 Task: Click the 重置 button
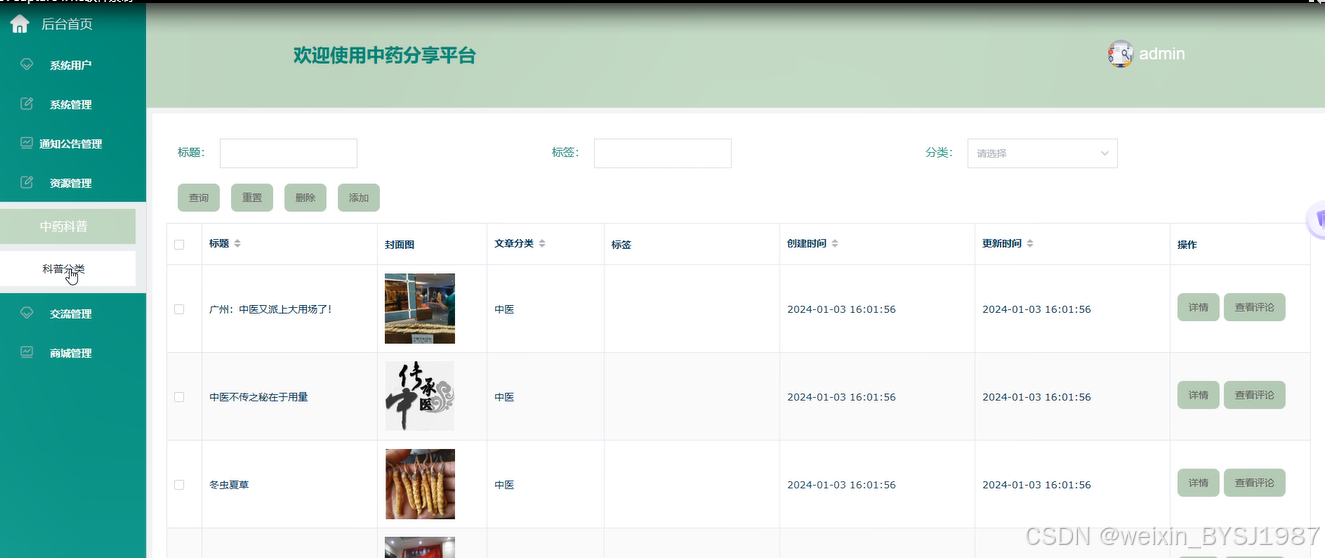(252, 198)
